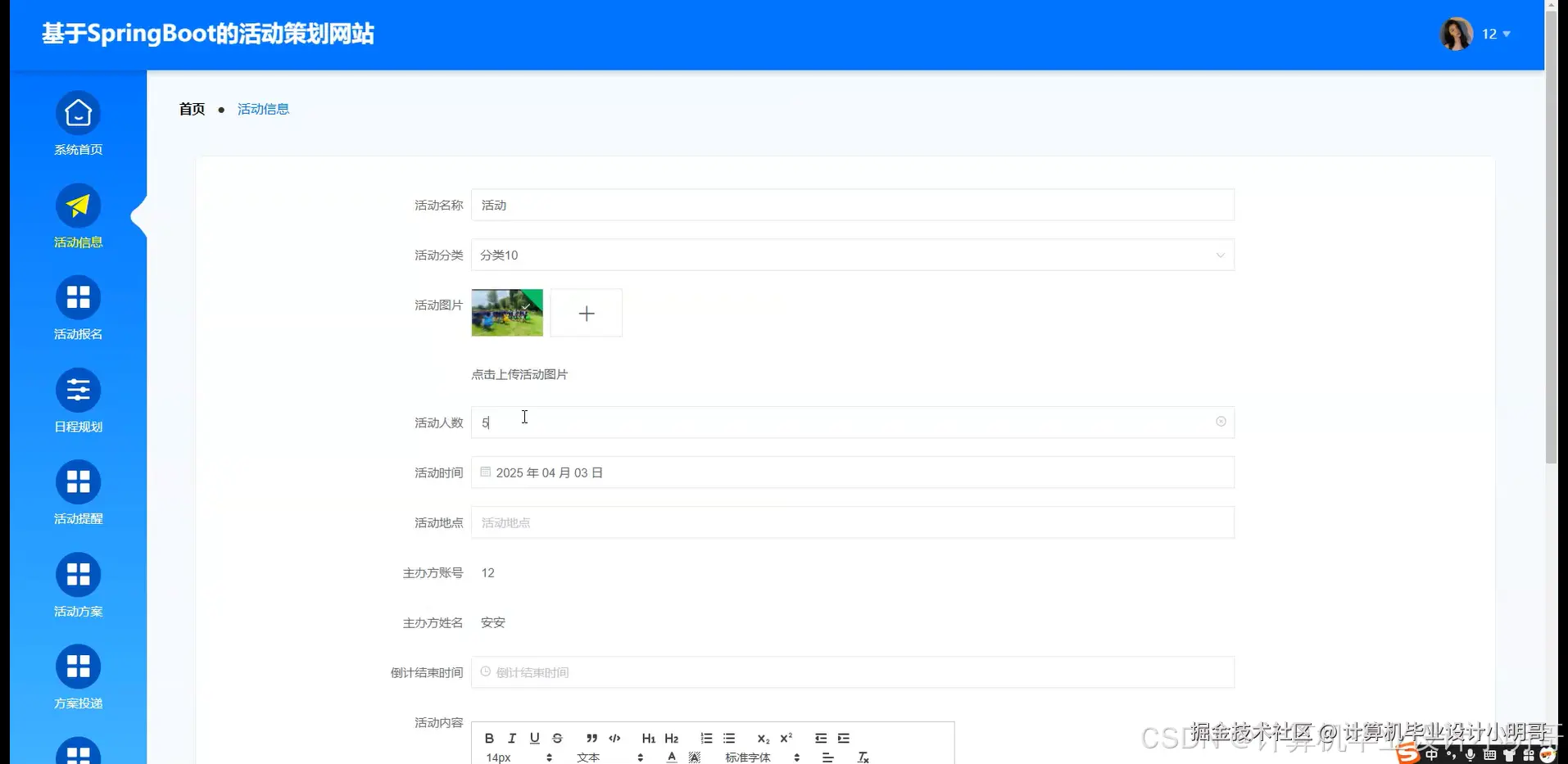The height and width of the screenshot is (764, 1568).
Task: Insert a blockquote in the content editor
Action: 591,739
